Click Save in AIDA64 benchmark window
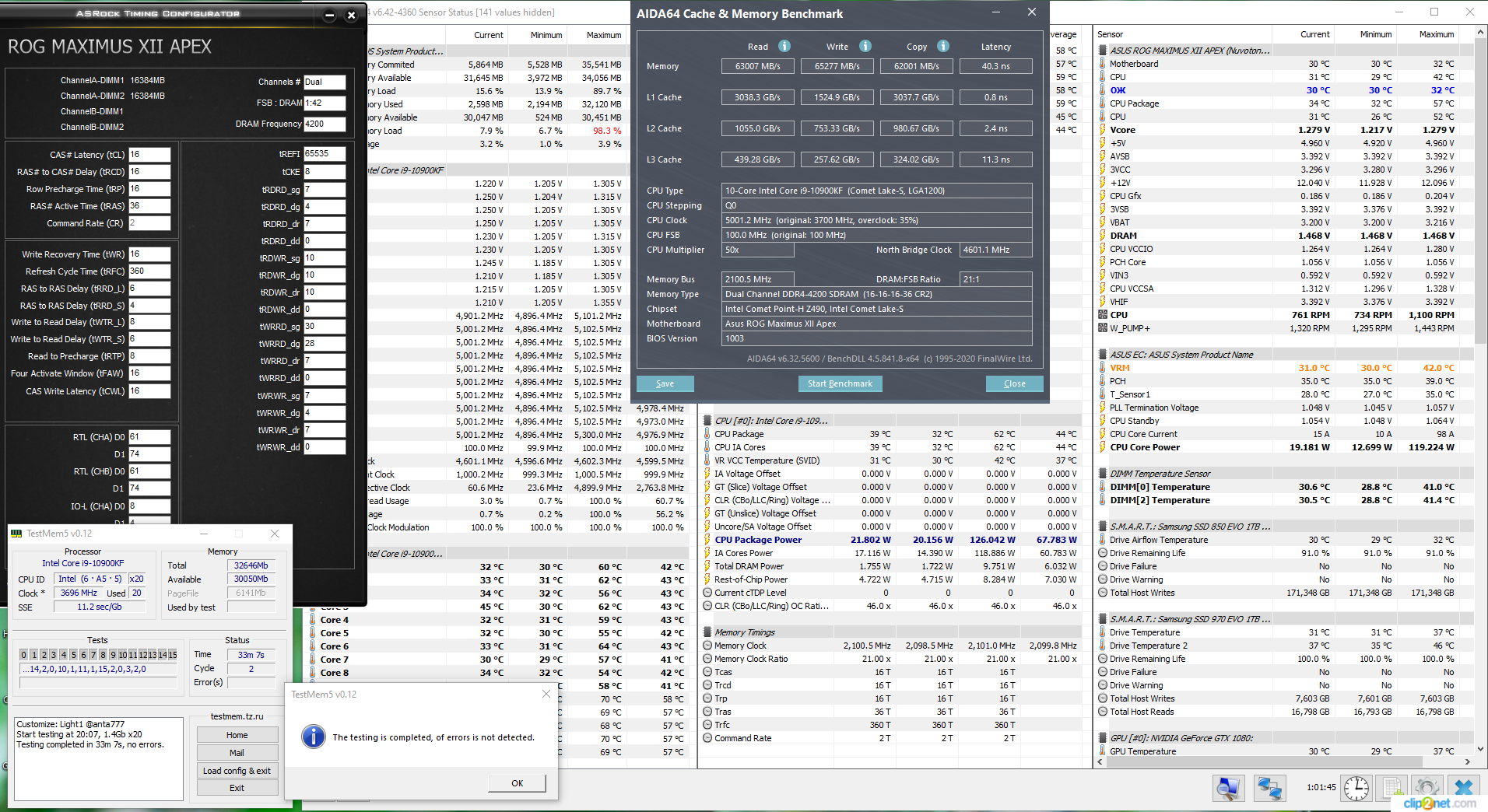The width and height of the screenshot is (1488, 812). click(665, 383)
